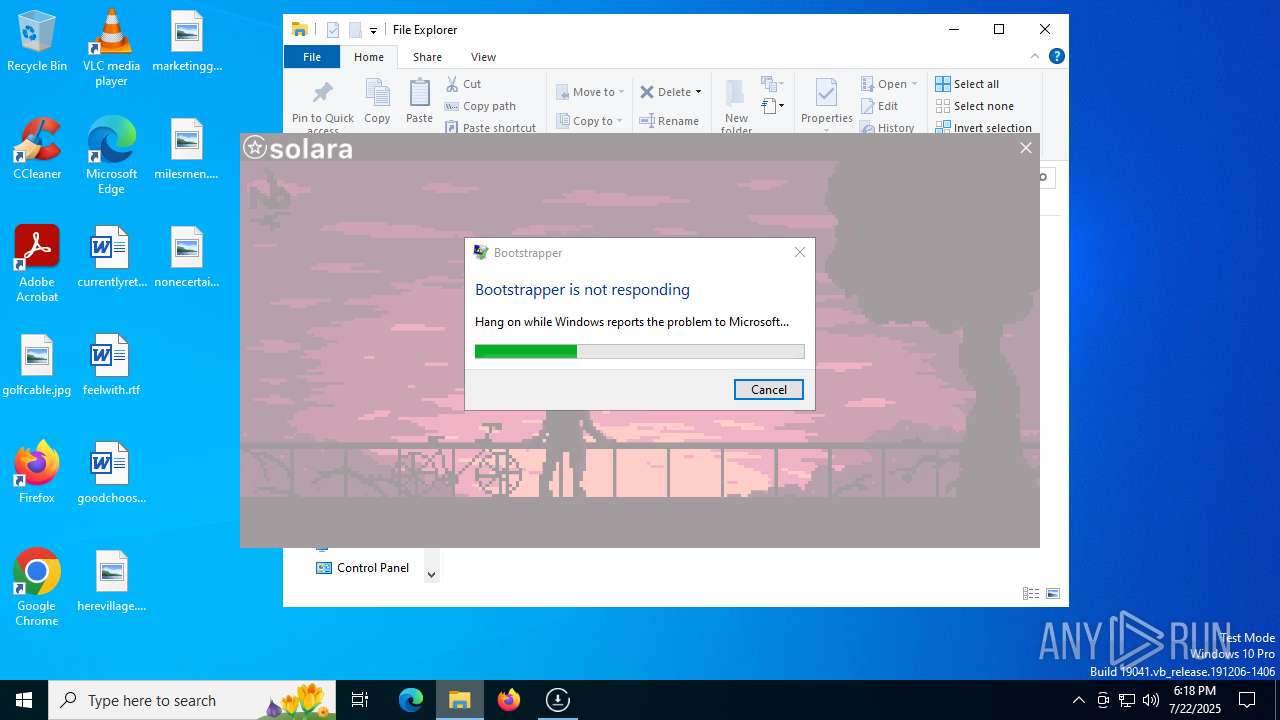Open Firefox desktop shortcut
This screenshot has height=720, width=1280.
point(37,472)
